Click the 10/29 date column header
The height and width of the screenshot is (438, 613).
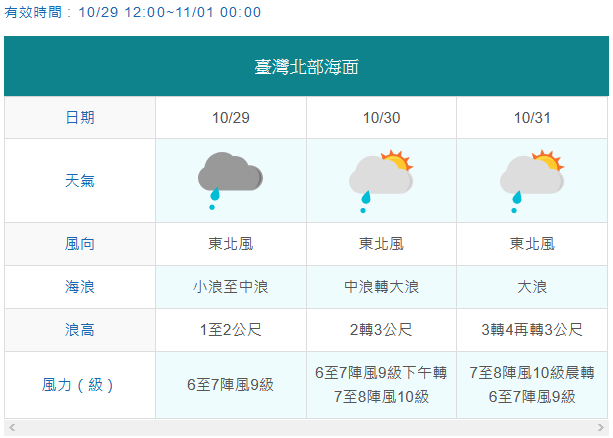click(x=231, y=118)
